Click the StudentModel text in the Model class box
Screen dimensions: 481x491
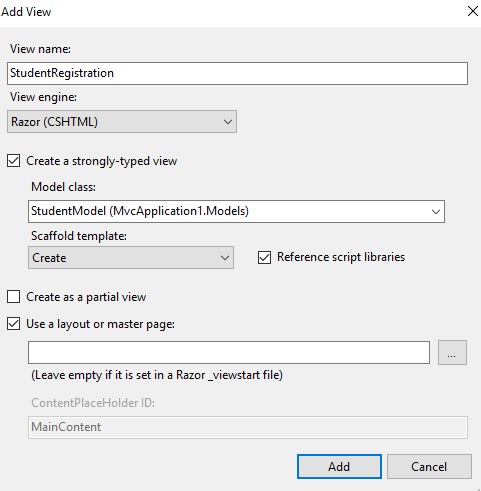click(x=68, y=211)
